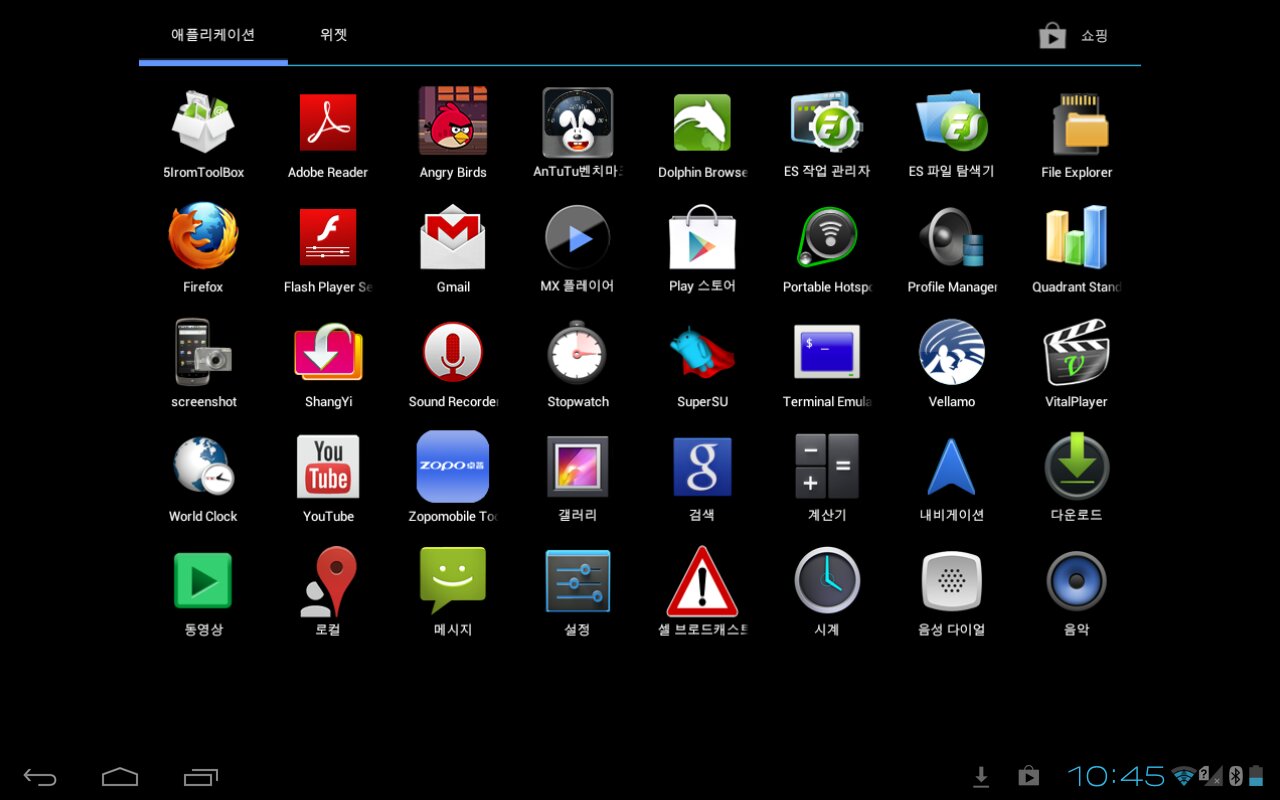This screenshot has height=800, width=1280.
Task: Launch YouTube
Action: (328, 478)
